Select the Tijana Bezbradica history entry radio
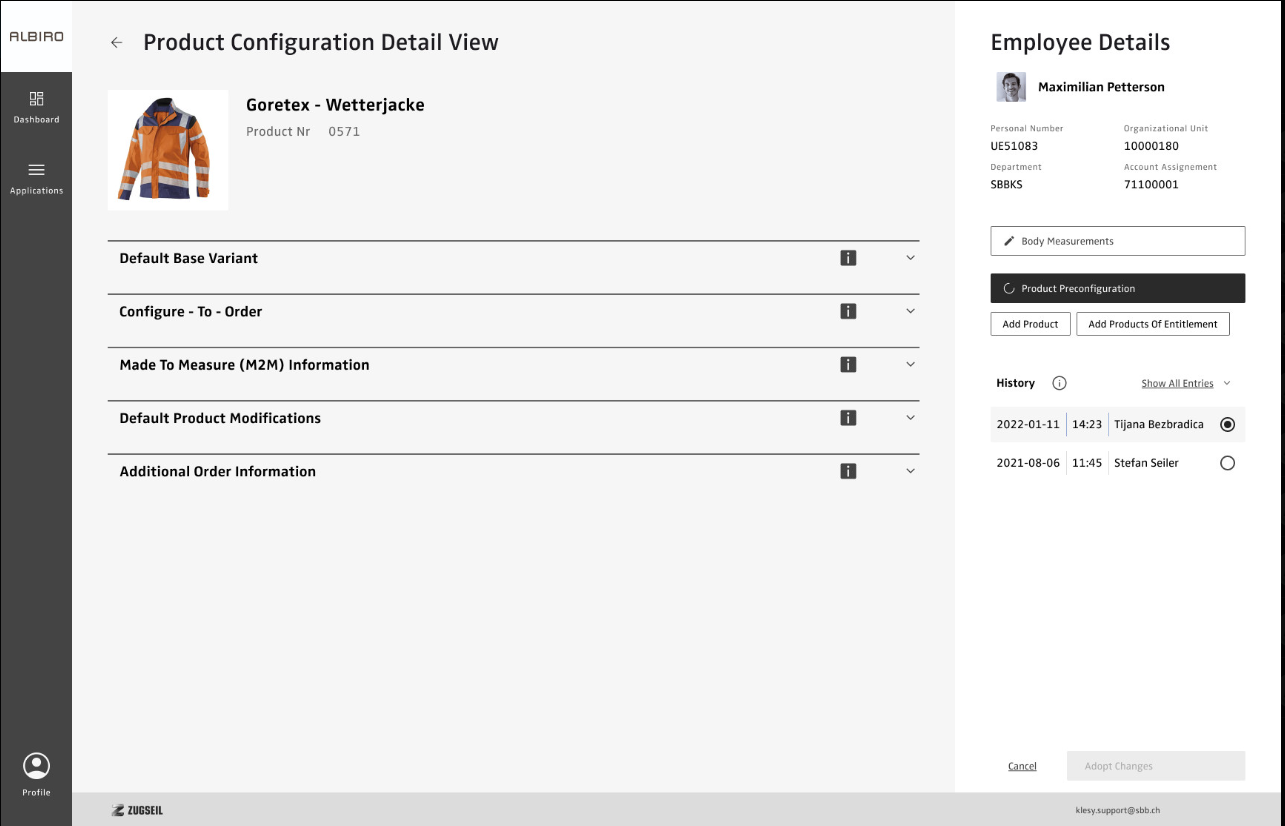Image resolution: width=1285 pixels, height=826 pixels. (x=1227, y=425)
